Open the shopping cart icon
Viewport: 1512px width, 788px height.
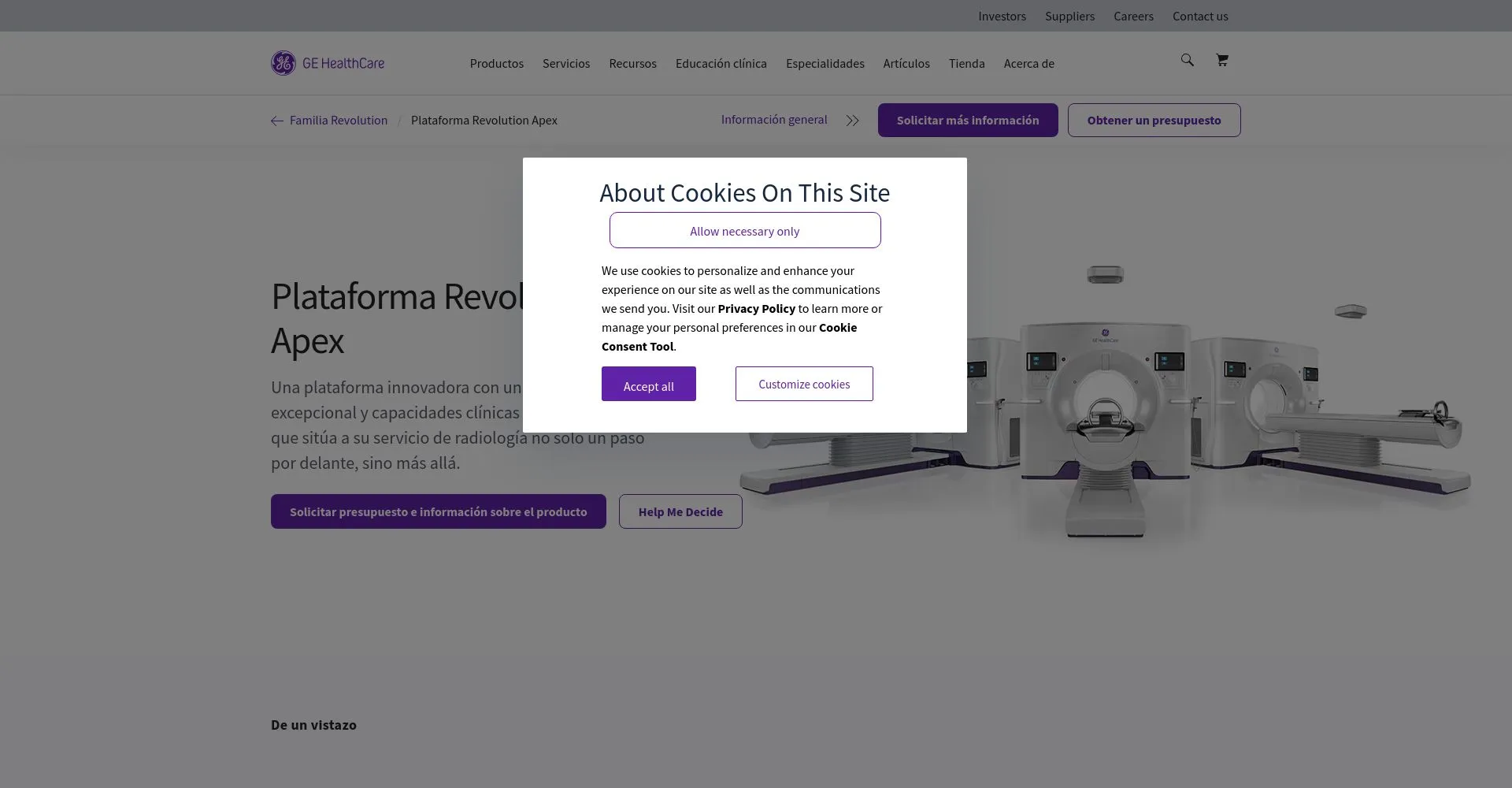(1221, 60)
